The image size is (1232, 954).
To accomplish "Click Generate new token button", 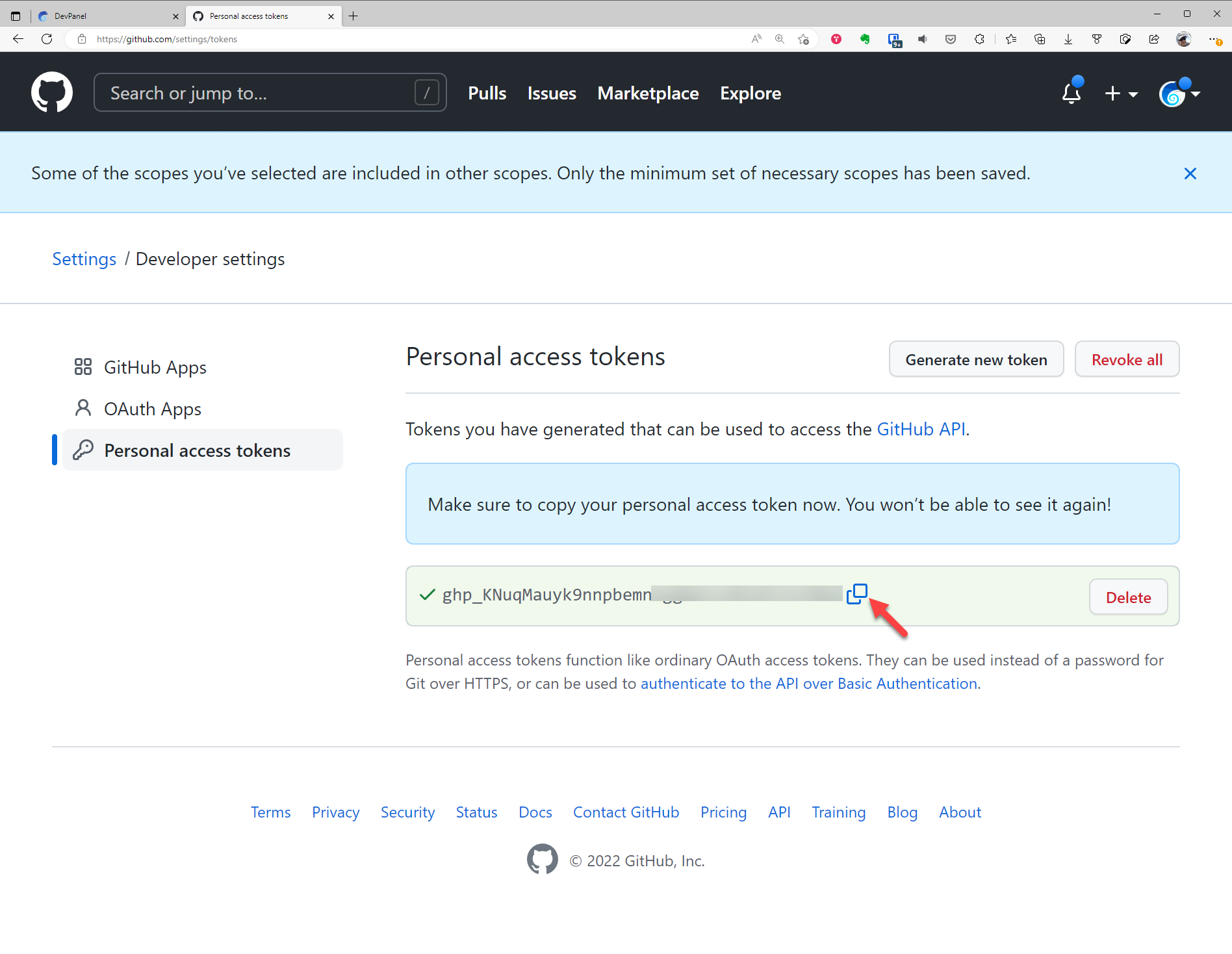I will [x=976, y=359].
